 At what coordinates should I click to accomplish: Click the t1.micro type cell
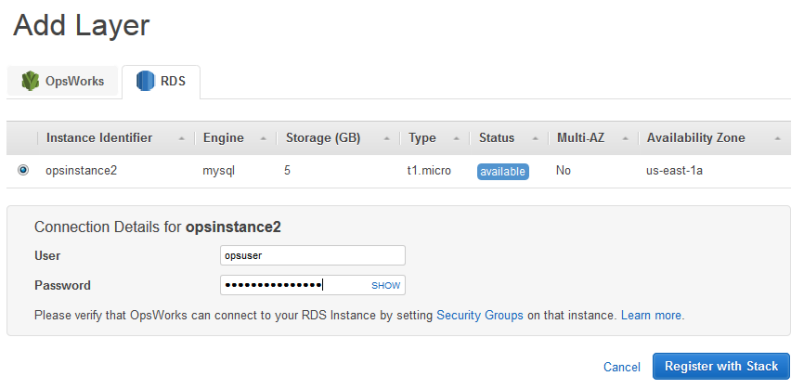tap(429, 171)
